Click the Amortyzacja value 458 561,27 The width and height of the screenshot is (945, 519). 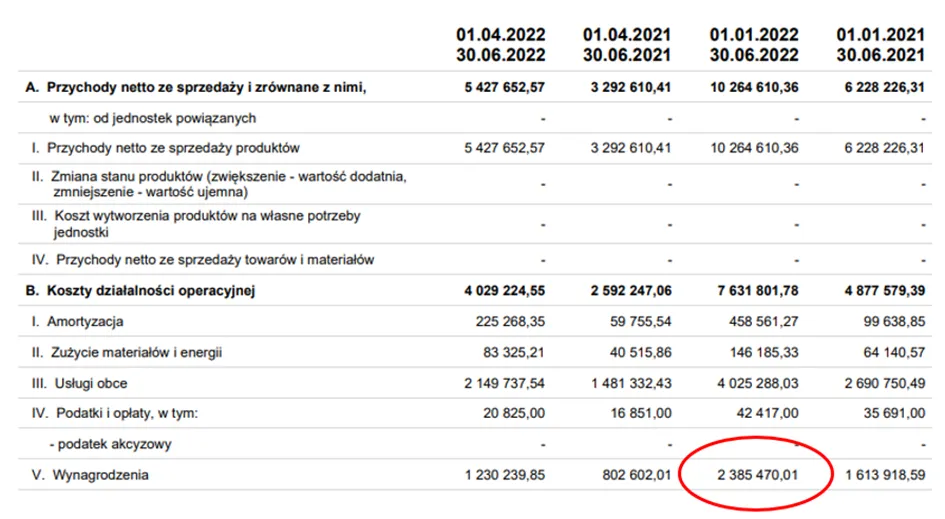764,321
